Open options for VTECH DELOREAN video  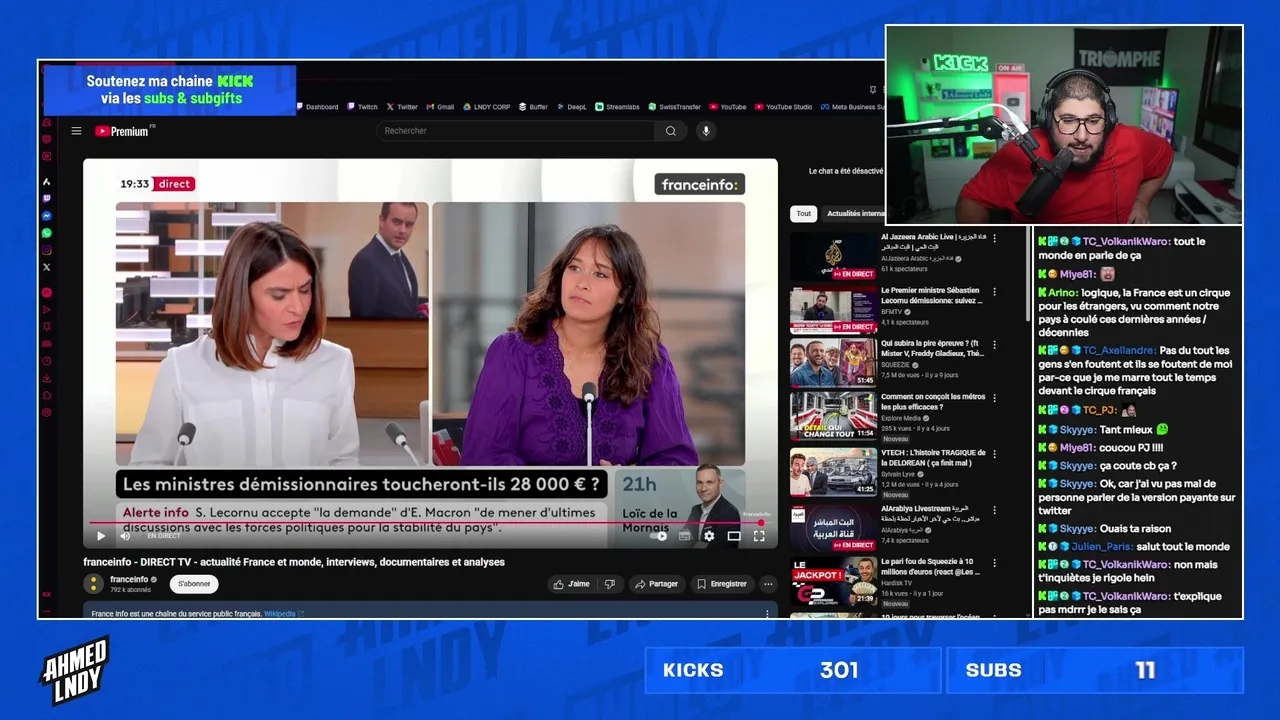click(x=993, y=455)
